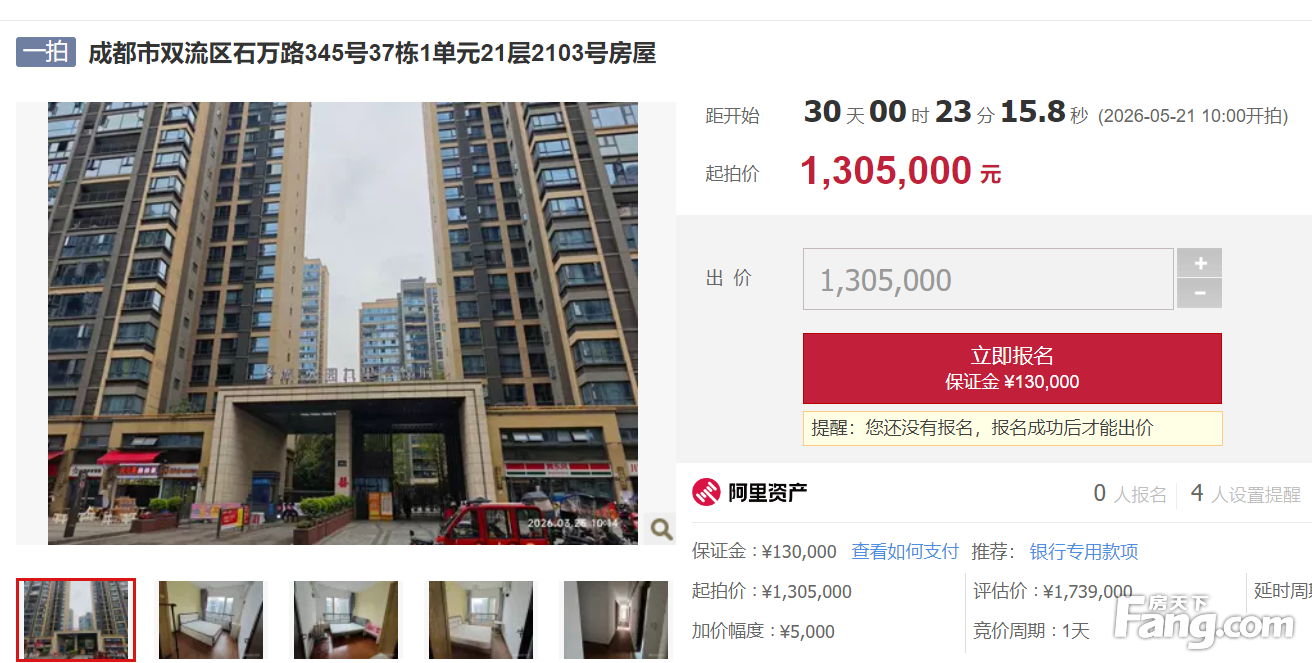Screen dimensions: 1312x663
Task: Select the third thumbnail with the bed
Action: [x=346, y=620]
